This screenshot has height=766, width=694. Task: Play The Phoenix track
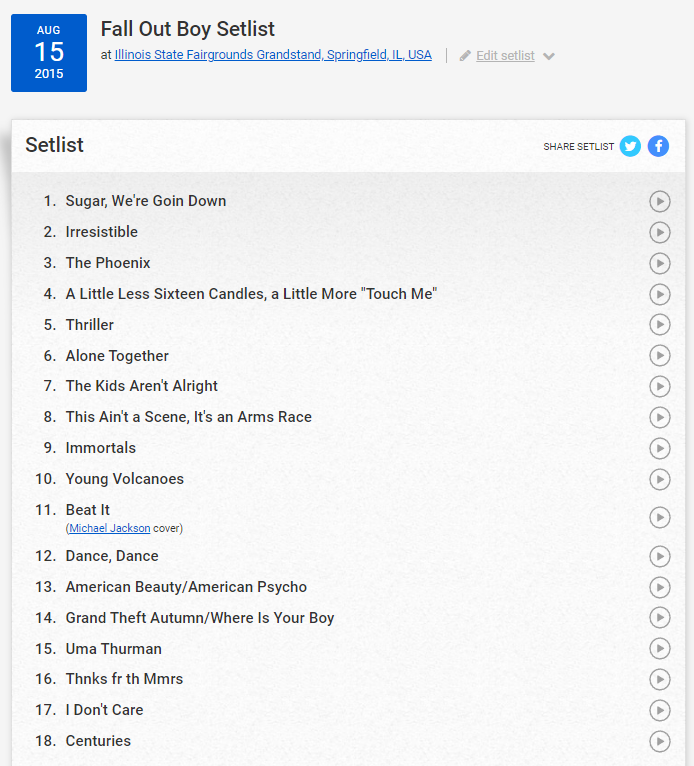660,263
